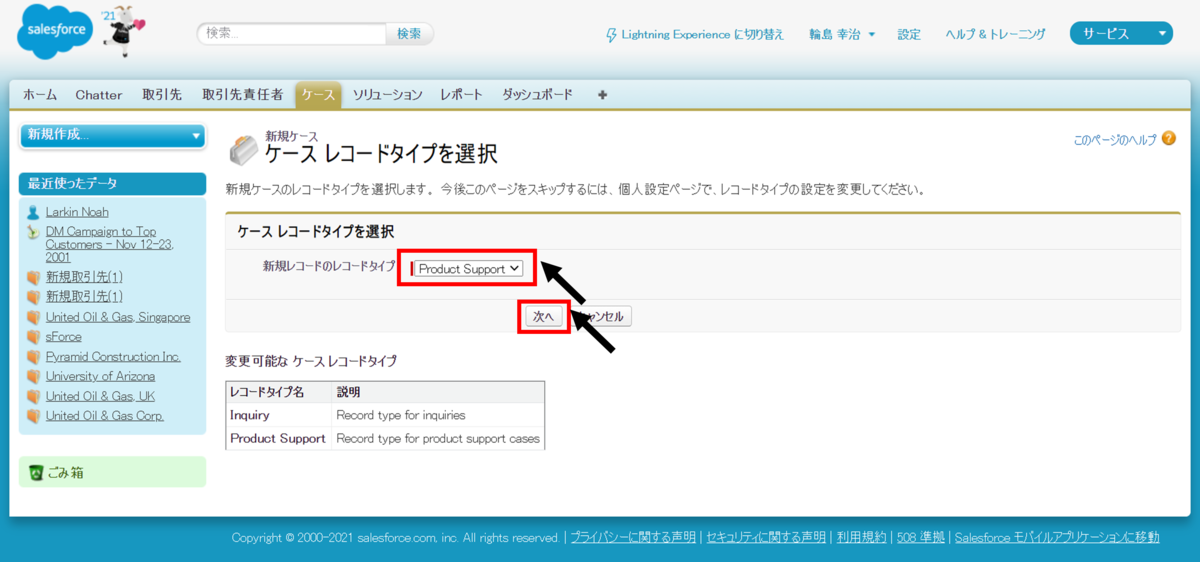The width and height of the screenshot is (1200, 562).
Task: Go to the ホーム tab
Action: point(40,95)
